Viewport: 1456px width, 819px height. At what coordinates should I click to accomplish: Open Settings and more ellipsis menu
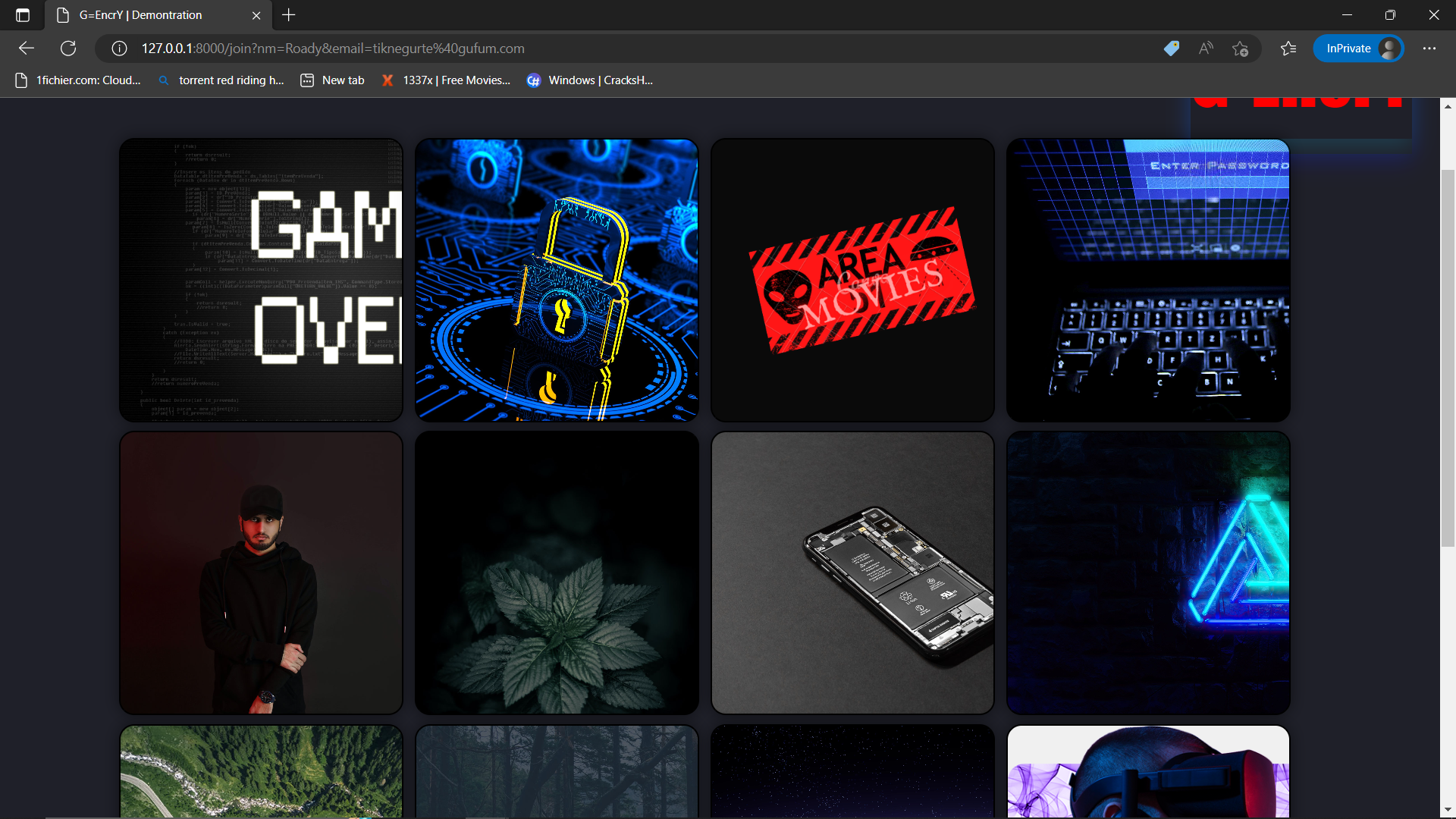[x=1429, y=49]
